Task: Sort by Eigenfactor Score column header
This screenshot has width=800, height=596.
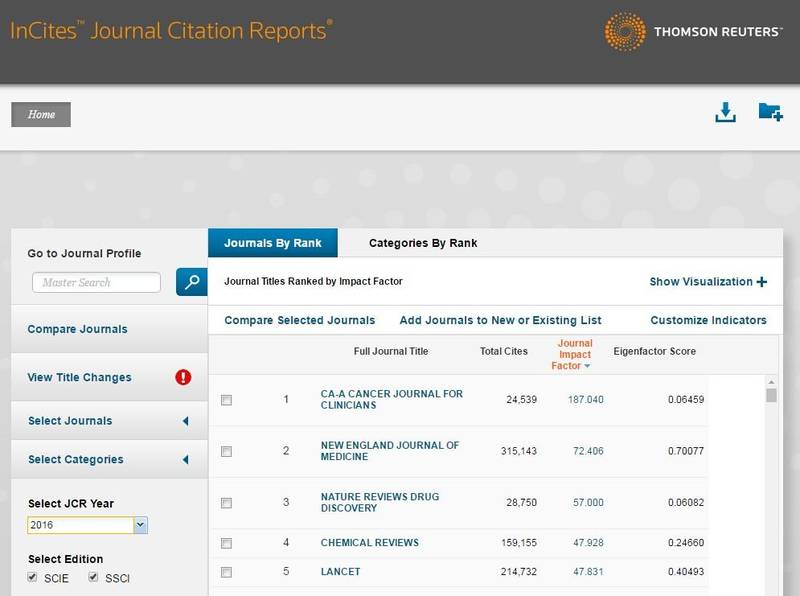Action: click(x=655, y=351)
